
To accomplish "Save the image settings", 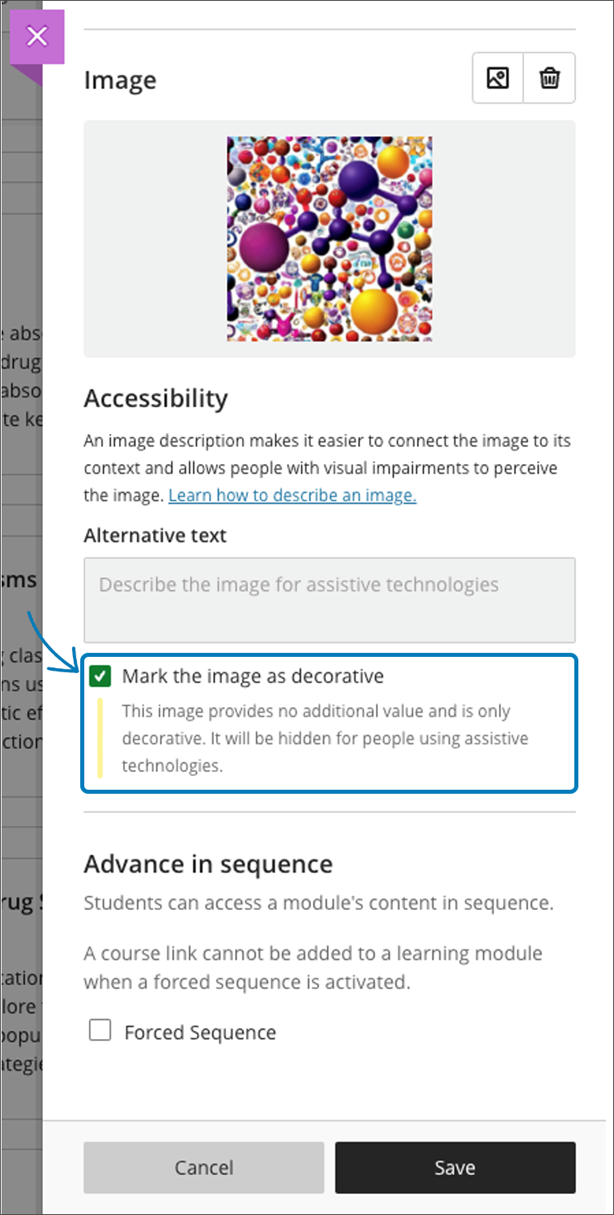I will [455, 1167].
